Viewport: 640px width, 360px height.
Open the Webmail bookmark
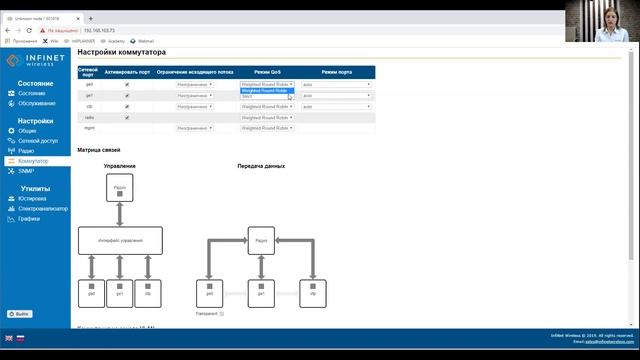point(142,41)
